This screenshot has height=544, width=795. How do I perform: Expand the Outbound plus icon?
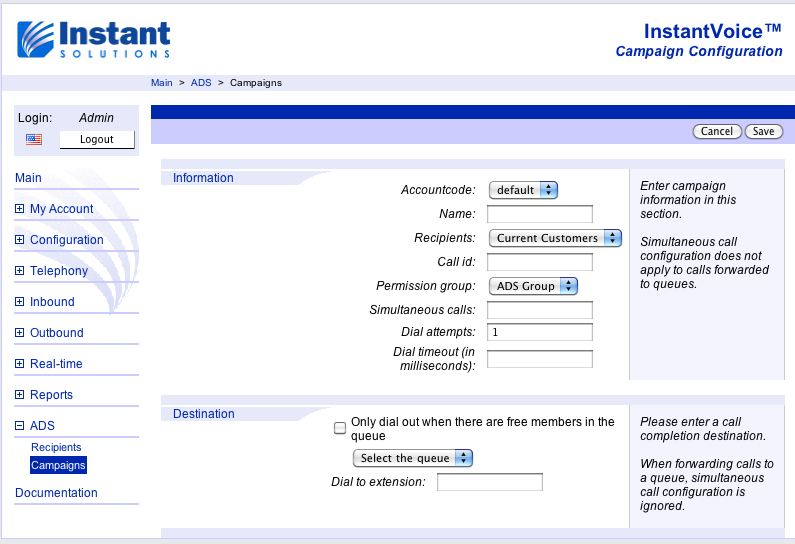(20, 333)
